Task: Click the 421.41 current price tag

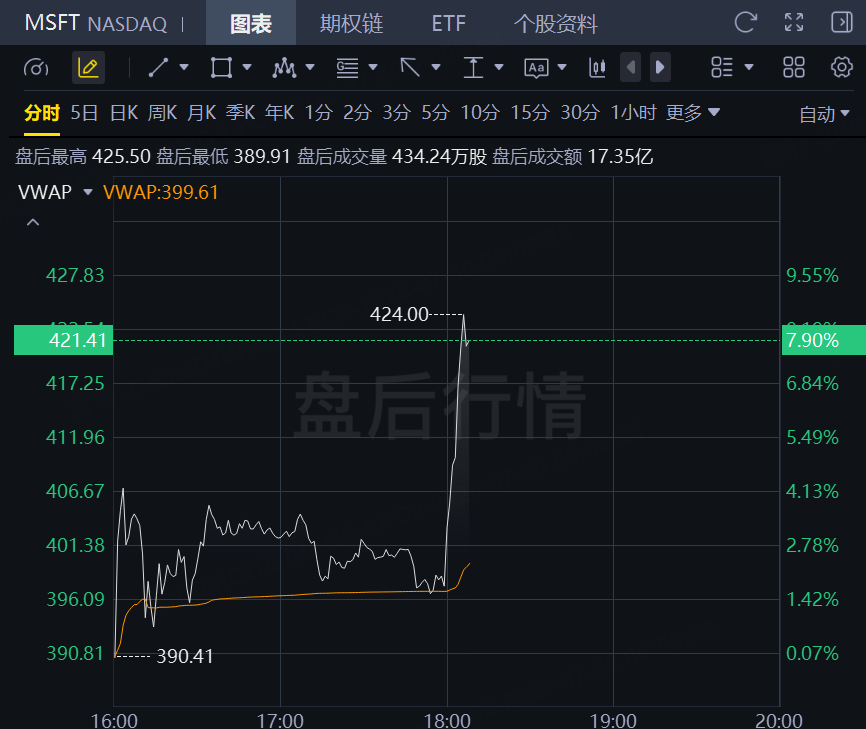Action: click(64, 340)
